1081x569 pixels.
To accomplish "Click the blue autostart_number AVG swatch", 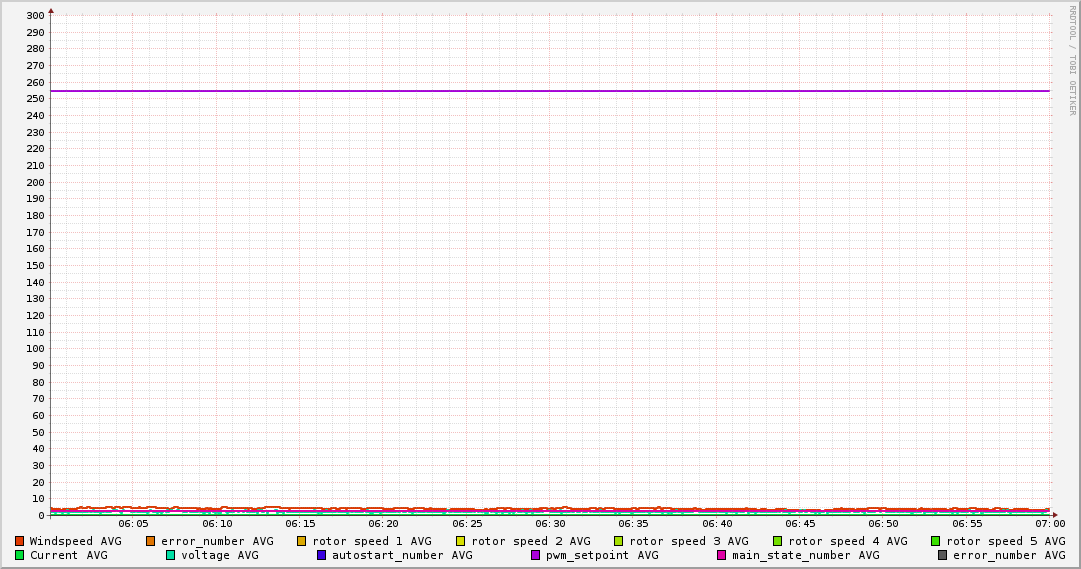I will click(321, 555).
